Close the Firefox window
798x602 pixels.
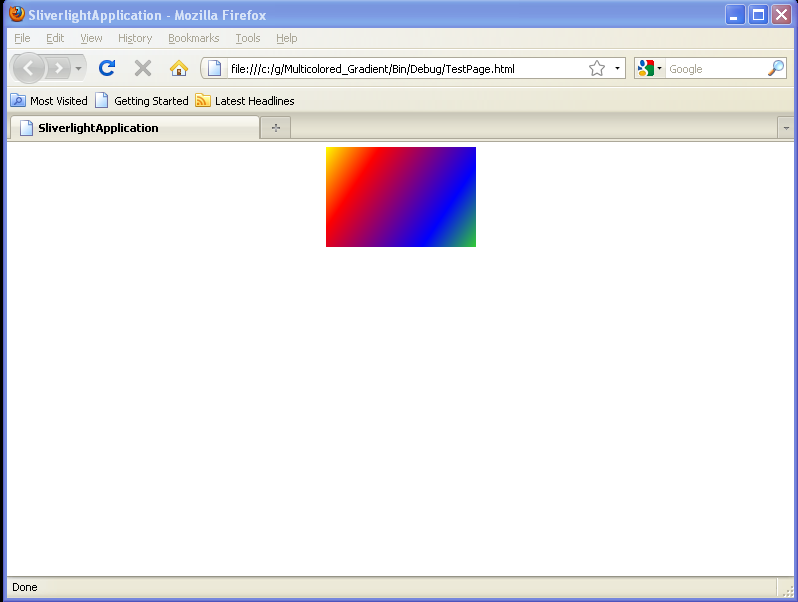[x=781, y=15]
